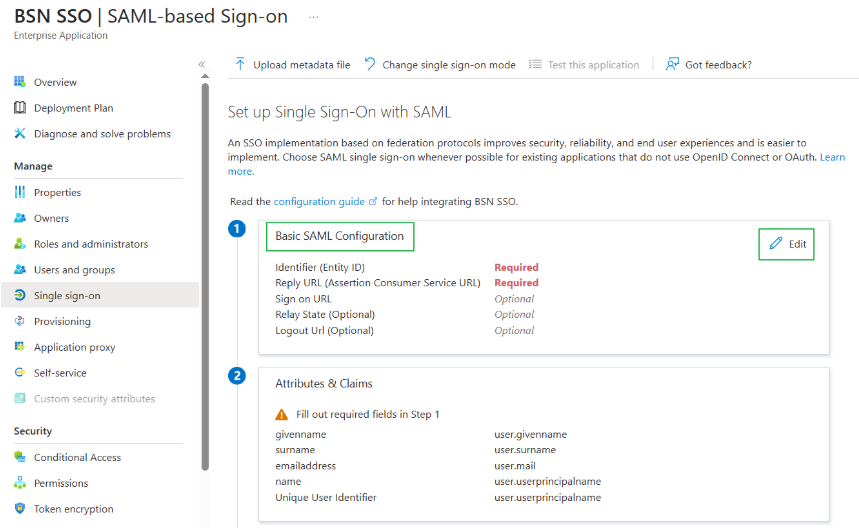Click the user.mail claim value

(515, 466)
